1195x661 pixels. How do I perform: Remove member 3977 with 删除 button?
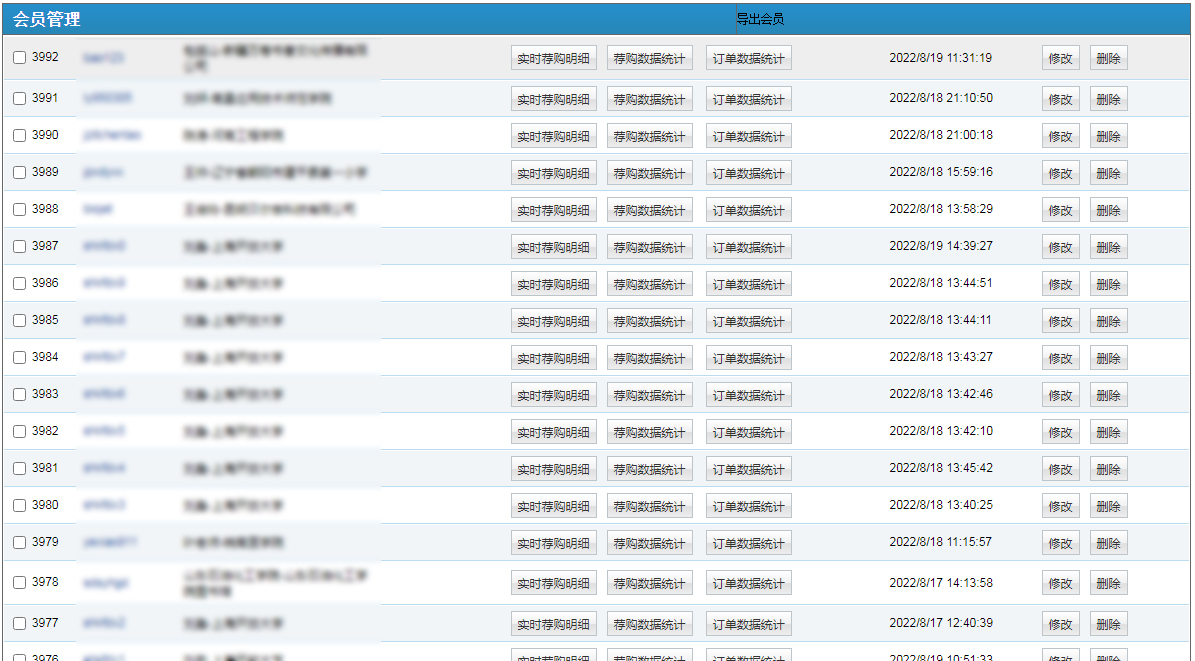(1108, 625)
